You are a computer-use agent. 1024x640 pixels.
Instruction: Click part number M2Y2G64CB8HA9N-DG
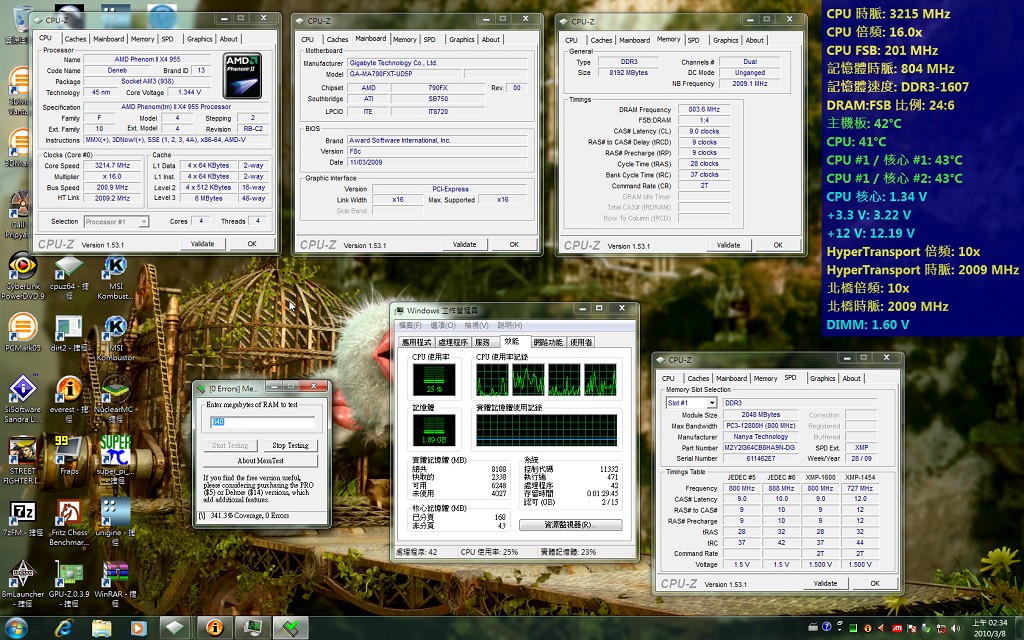point(760,448)
